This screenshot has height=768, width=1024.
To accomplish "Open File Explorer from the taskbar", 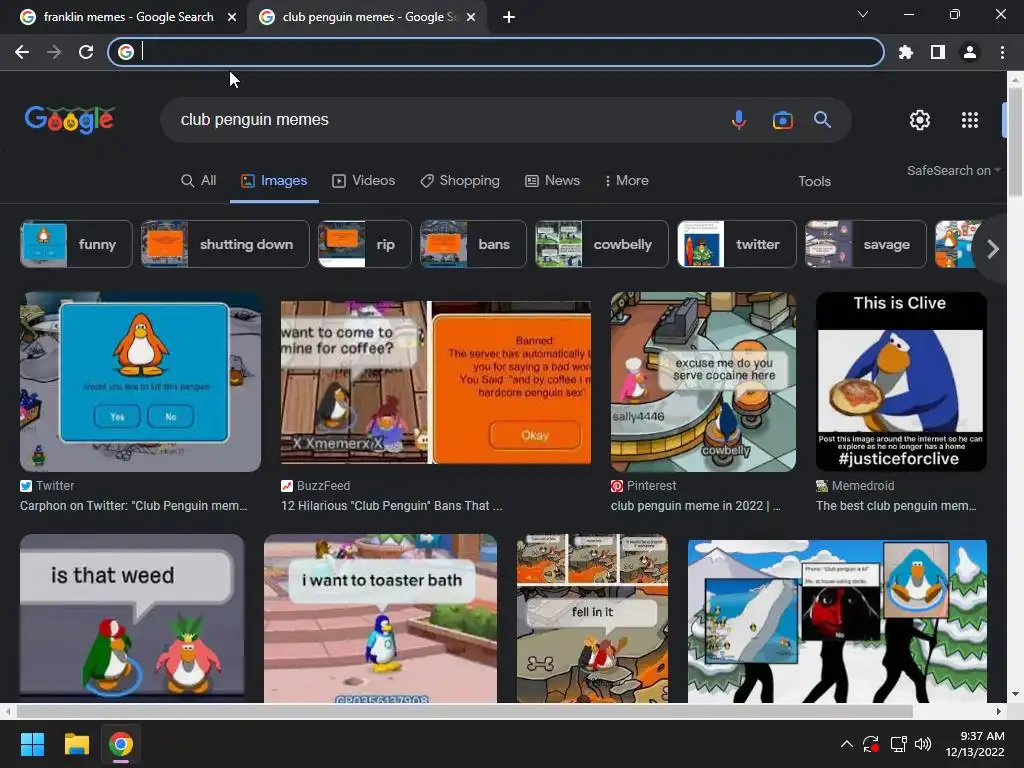I will 76,744.
